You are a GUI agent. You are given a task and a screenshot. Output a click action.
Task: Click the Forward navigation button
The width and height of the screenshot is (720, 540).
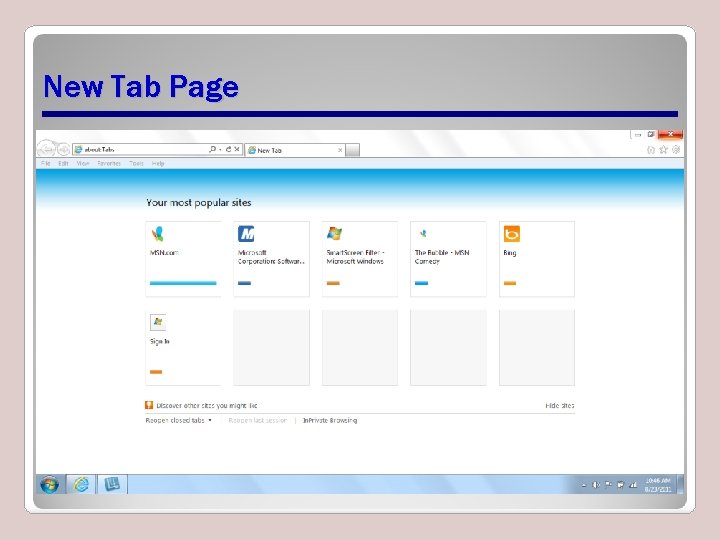pos(63,149)
